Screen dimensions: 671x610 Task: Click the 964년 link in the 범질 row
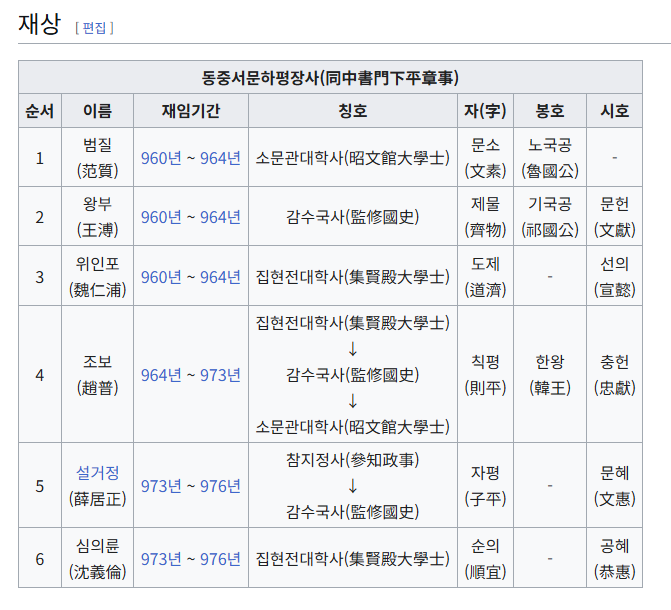tap(220, 158)
